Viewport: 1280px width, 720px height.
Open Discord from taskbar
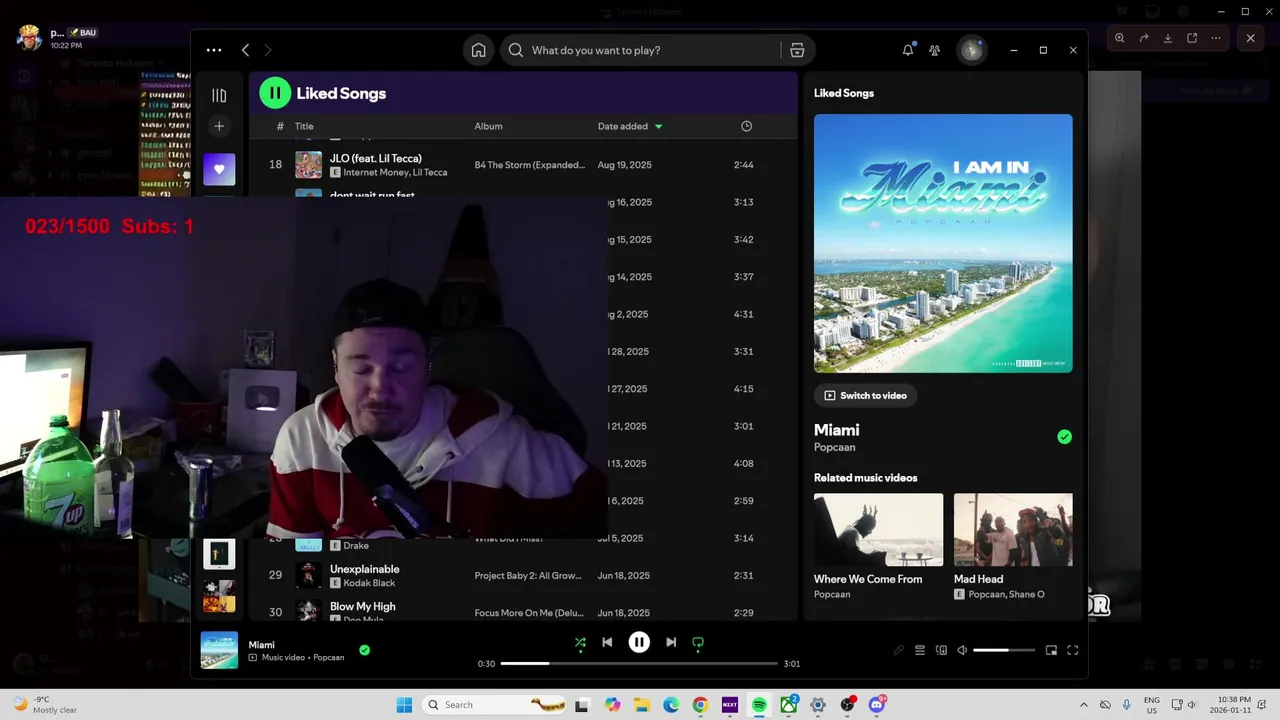[x=877, y=705]
